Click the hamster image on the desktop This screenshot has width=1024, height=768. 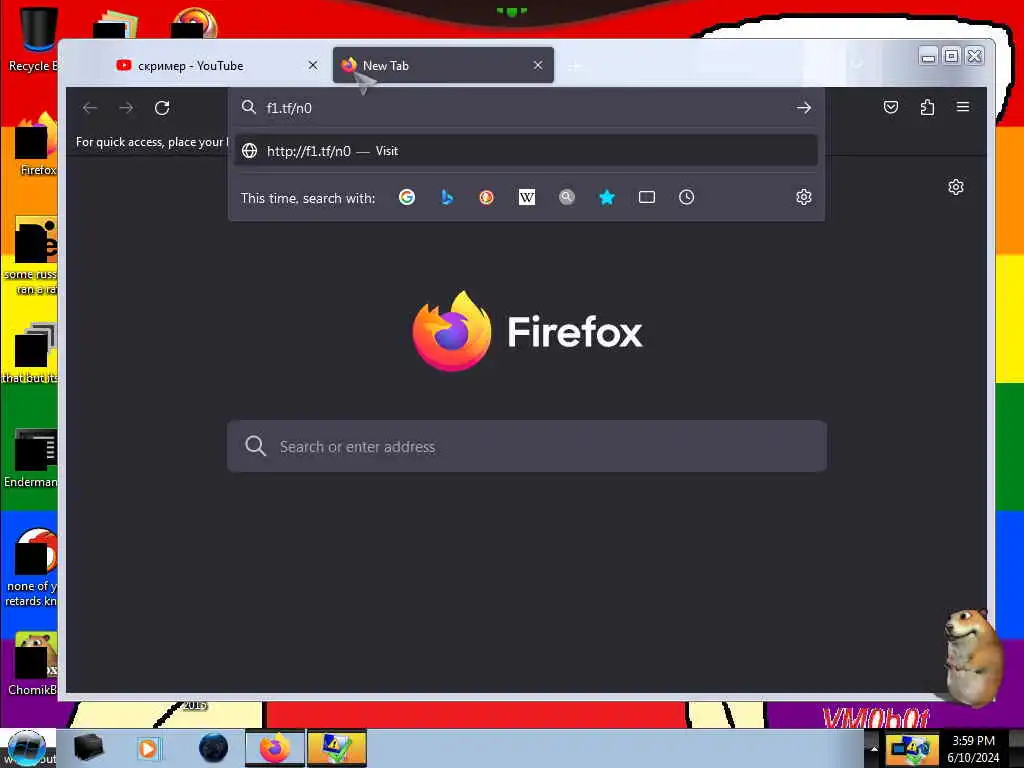(x=971, y=656)
